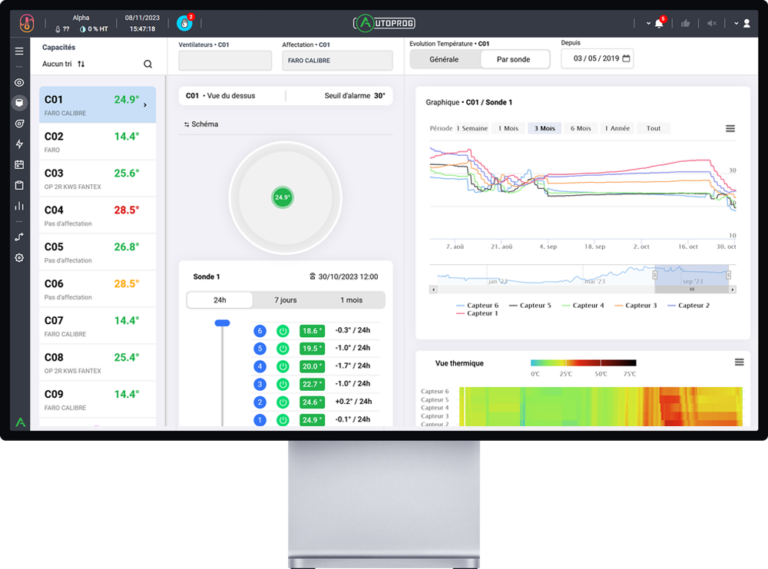Toggle power button for sensor 6
This screenshot has height=569, width=768.
[282, 331]
